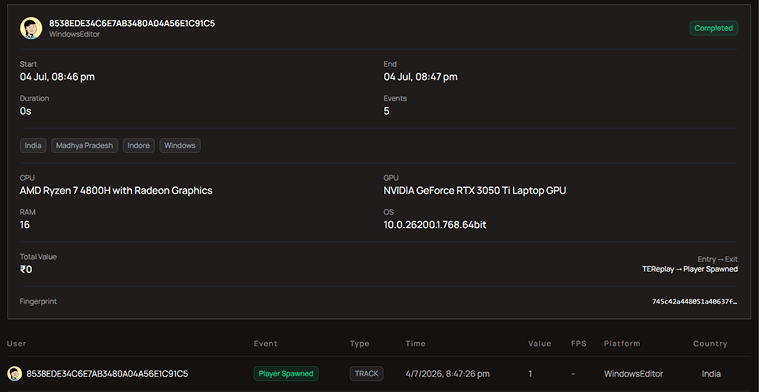Click the Event column header
759x392 pixels.
tap(266, 344)
